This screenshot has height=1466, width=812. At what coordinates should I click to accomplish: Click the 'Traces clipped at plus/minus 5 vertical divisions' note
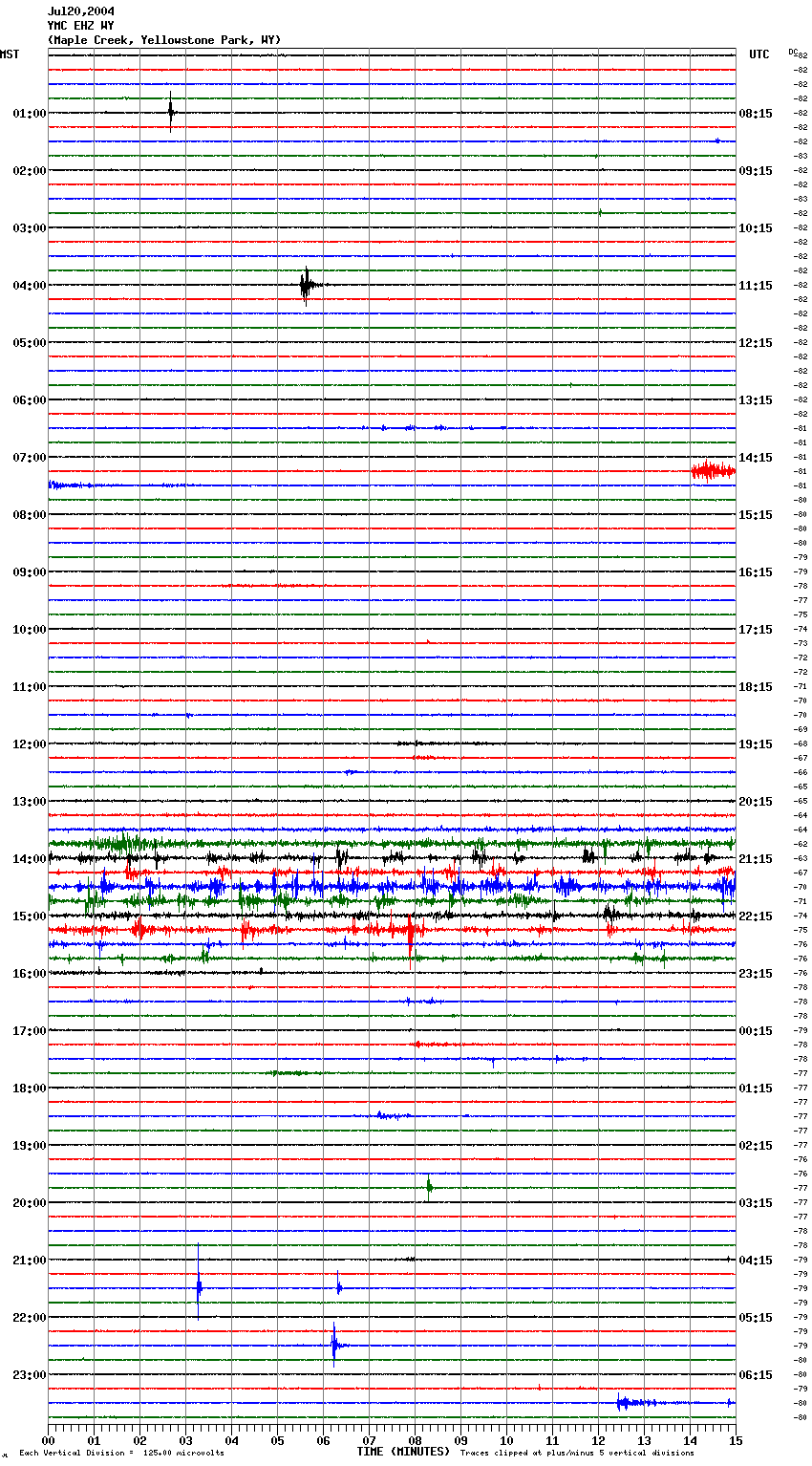577,1453
